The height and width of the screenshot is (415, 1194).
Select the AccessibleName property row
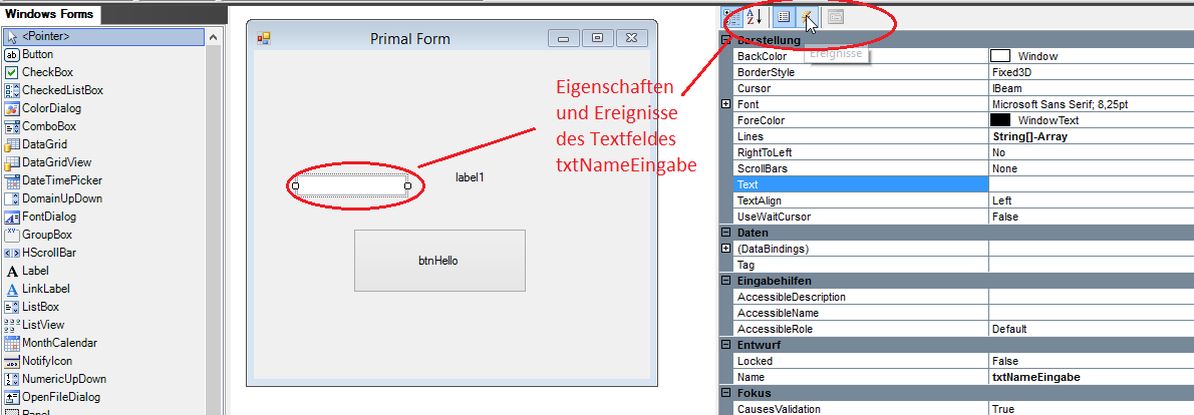(963, 313)
